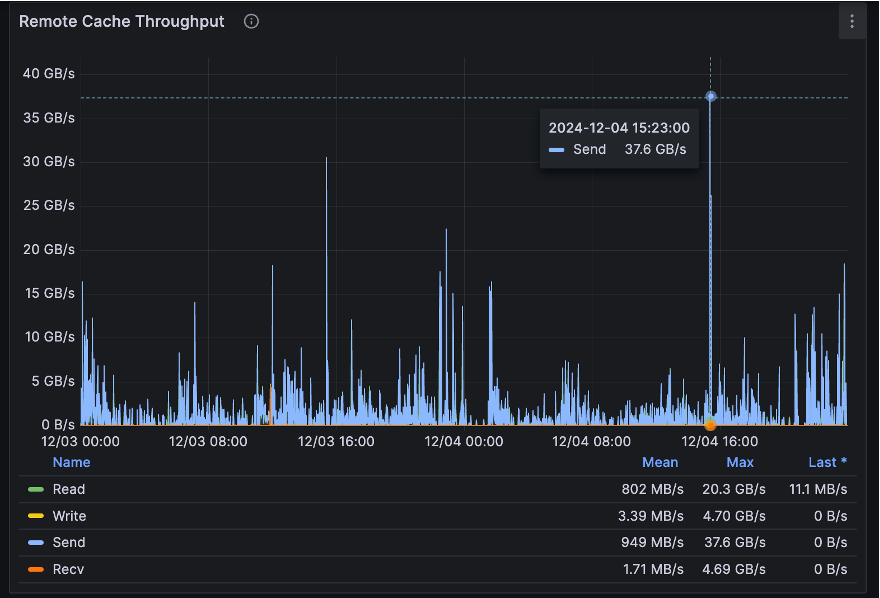Click the Send max value 37.6 GB/s
Image resolution: width=880 pixels, height=598 pixels.
point(735,542)
